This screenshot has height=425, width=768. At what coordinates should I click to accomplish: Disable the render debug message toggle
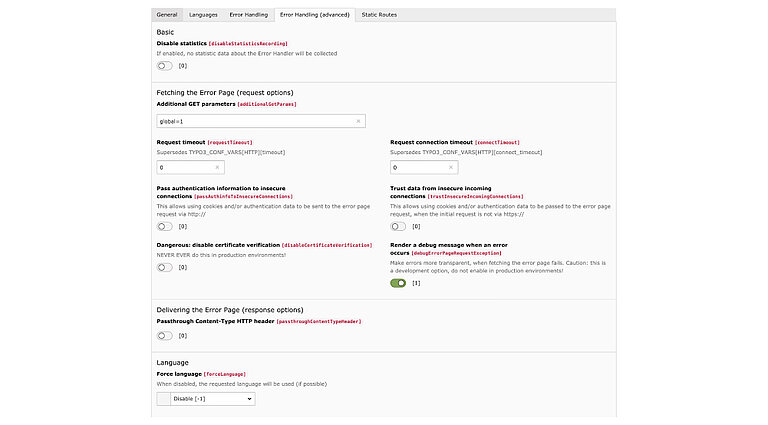coord(398,283)
